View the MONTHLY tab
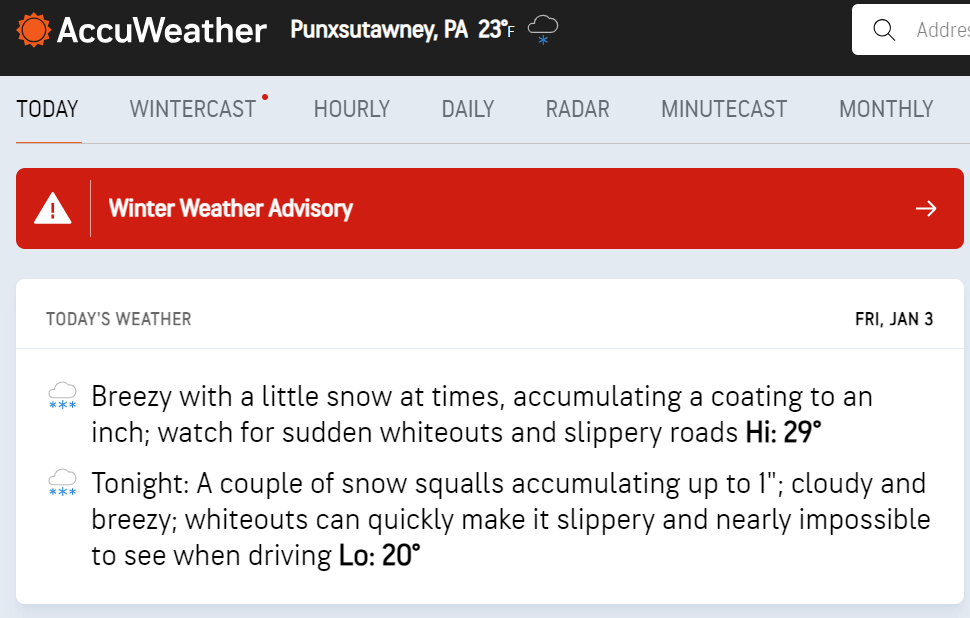 coord(886,109)
